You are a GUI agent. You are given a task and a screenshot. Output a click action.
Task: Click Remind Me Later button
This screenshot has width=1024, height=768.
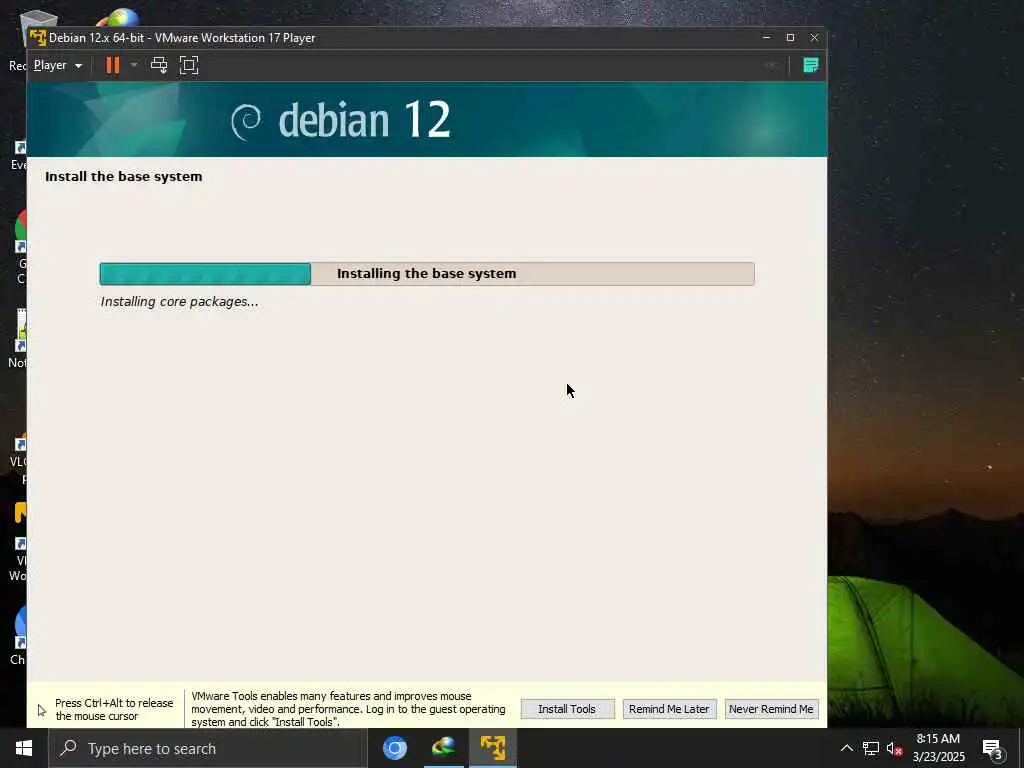[669, 709]
